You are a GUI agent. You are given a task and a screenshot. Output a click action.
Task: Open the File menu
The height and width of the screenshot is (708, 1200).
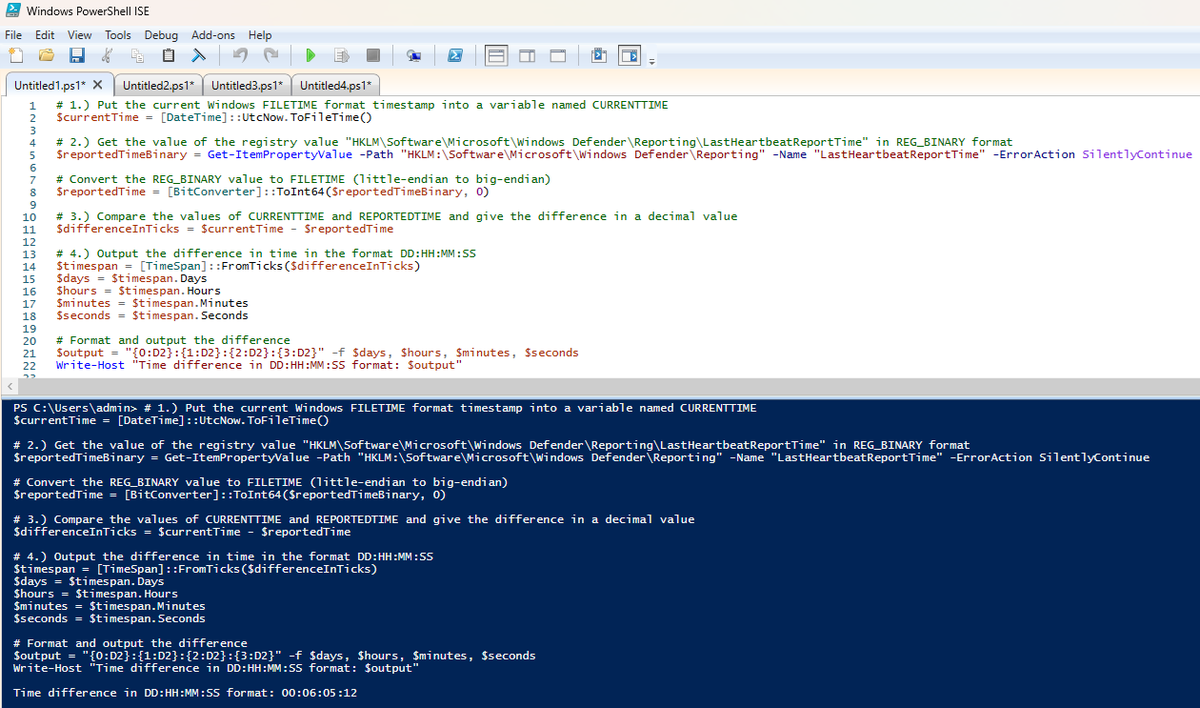coord(14,35)
